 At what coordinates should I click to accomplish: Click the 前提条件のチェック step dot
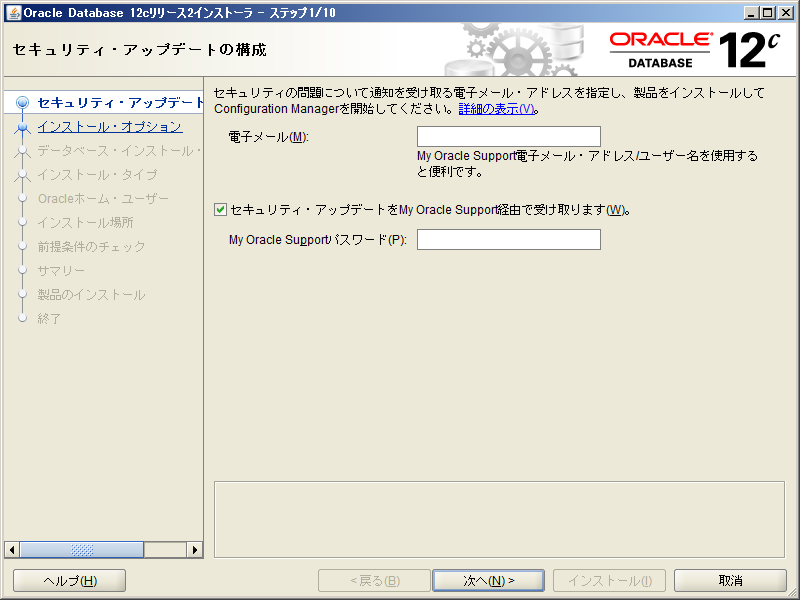22,246
